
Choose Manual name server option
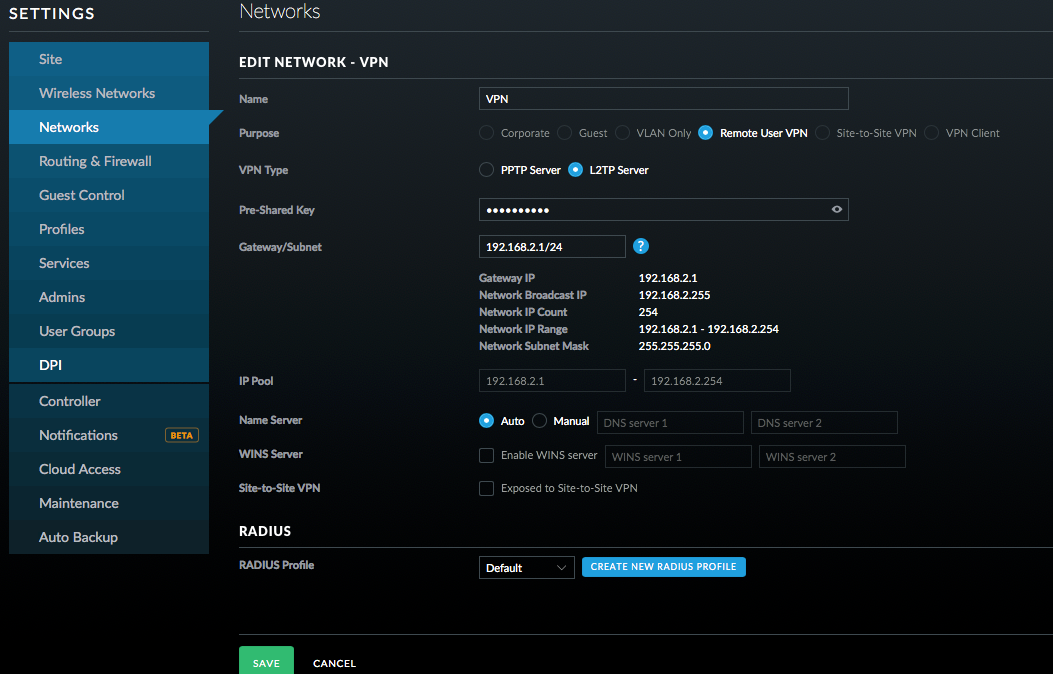click(x=540, y=422)
